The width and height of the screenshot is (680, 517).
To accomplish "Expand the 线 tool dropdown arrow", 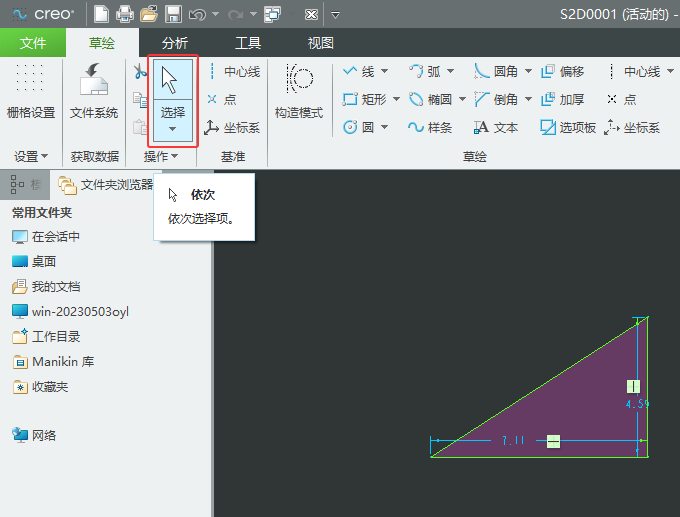I will [384, 72].
